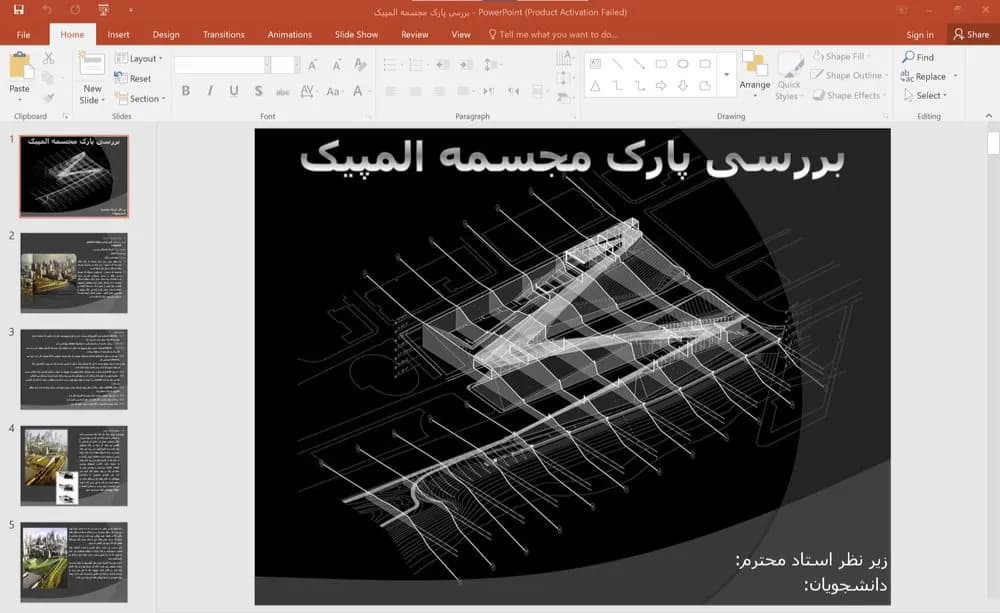Click the Font Color A icon

pyautogui.click(x=358, y=91)
